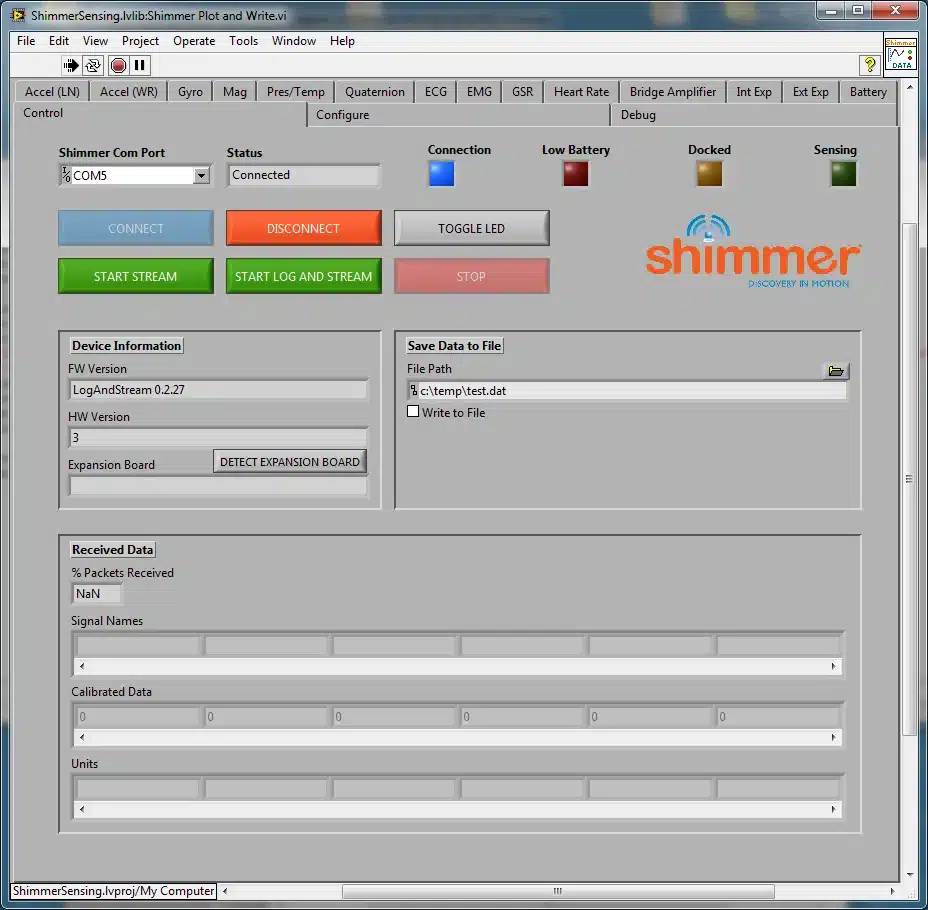Click the Abort Execution red stop icon
Screen dimensions: 928x910
[118, 65]
